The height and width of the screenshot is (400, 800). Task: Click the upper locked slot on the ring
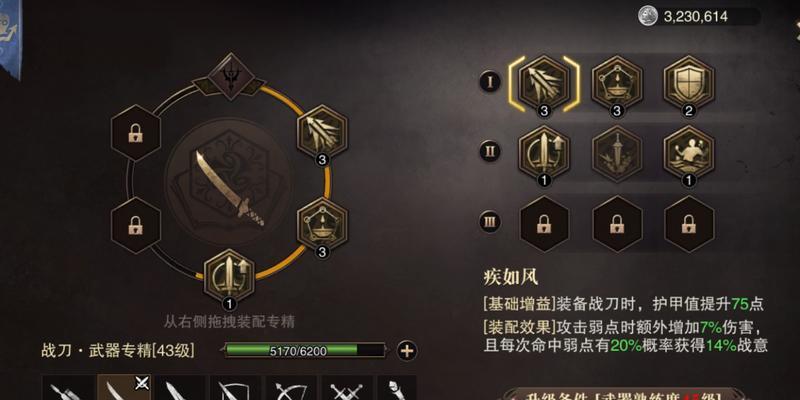coord(136,133)
